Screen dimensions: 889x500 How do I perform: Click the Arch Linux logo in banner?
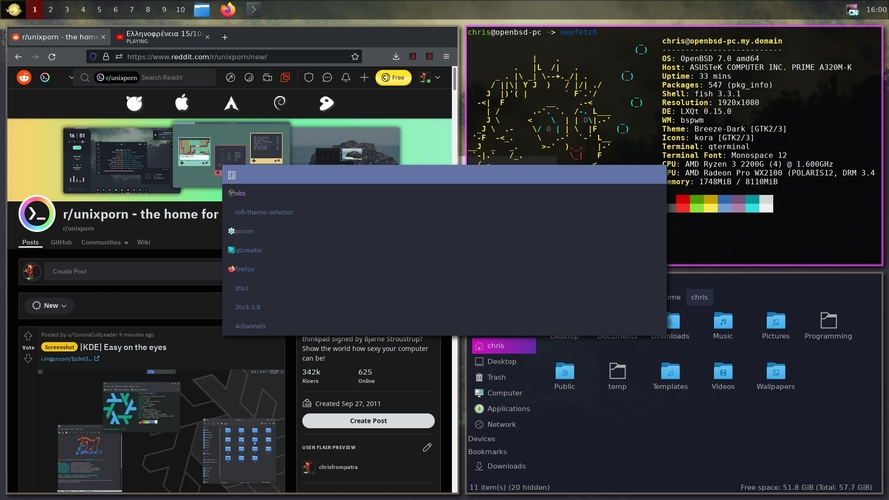231,103
